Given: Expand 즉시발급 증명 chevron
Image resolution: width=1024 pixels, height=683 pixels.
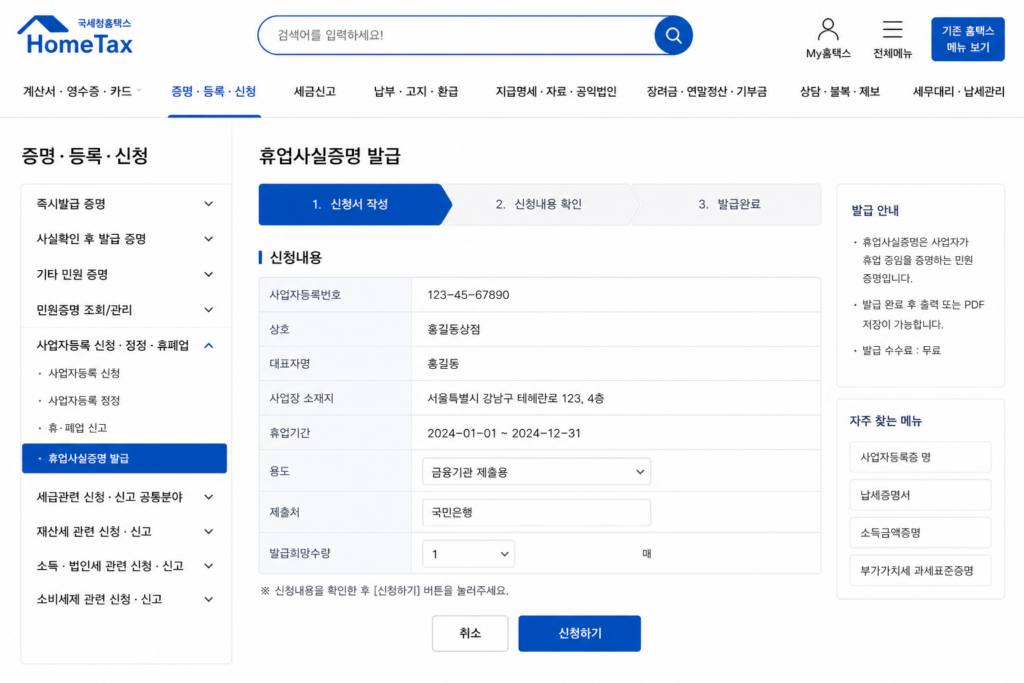Looking at the screenshot, I should [x=208, y=204].
